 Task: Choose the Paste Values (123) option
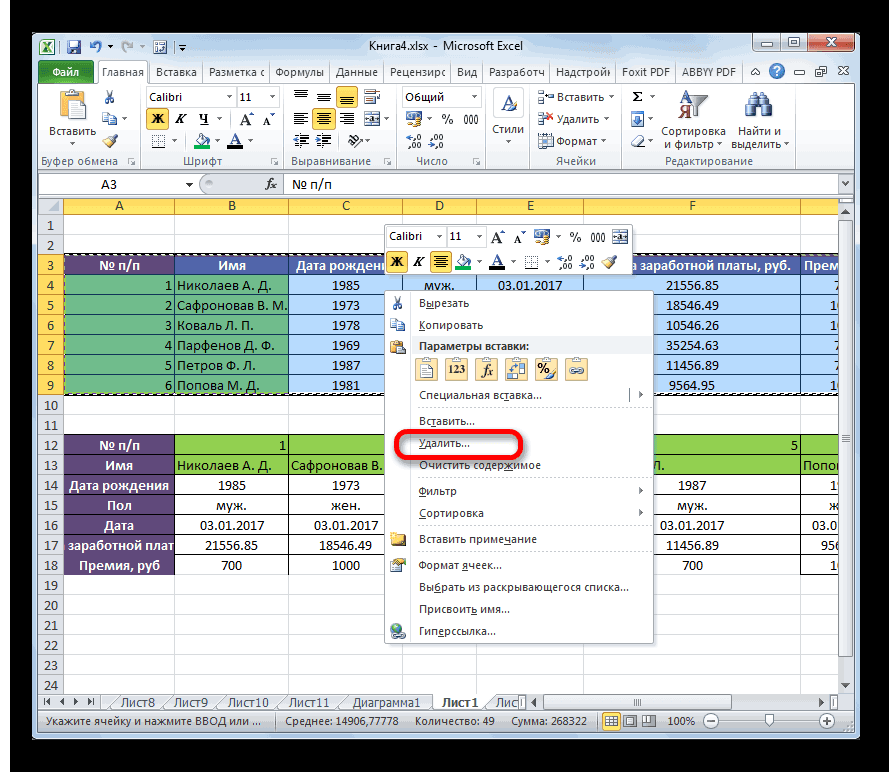pyautogui.click(x=457, y=369)
